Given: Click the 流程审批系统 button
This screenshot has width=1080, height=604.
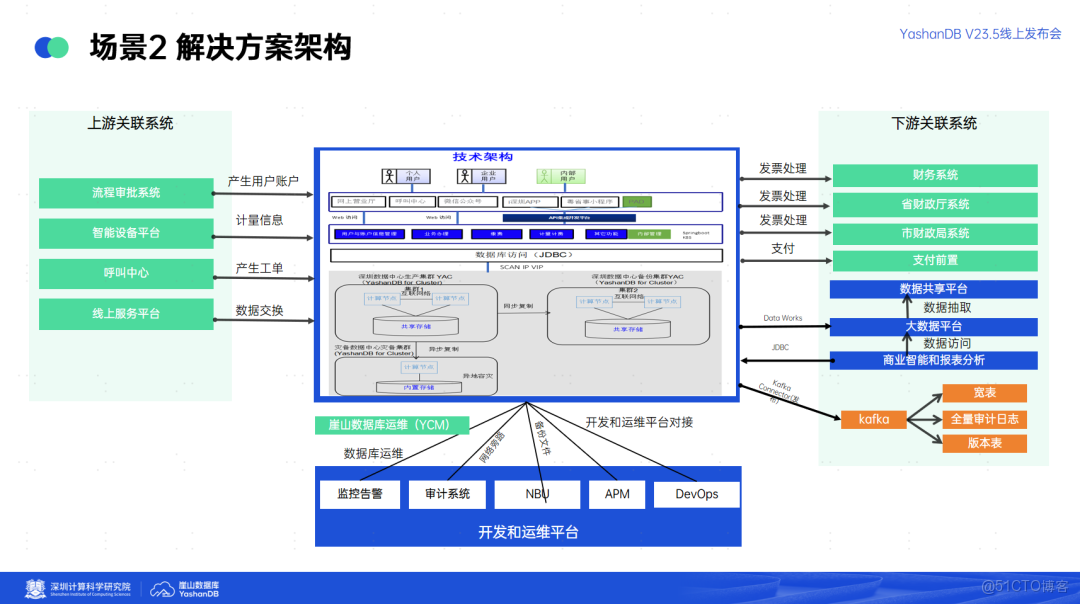Looking at the screenshot, I should click(125, 193).
